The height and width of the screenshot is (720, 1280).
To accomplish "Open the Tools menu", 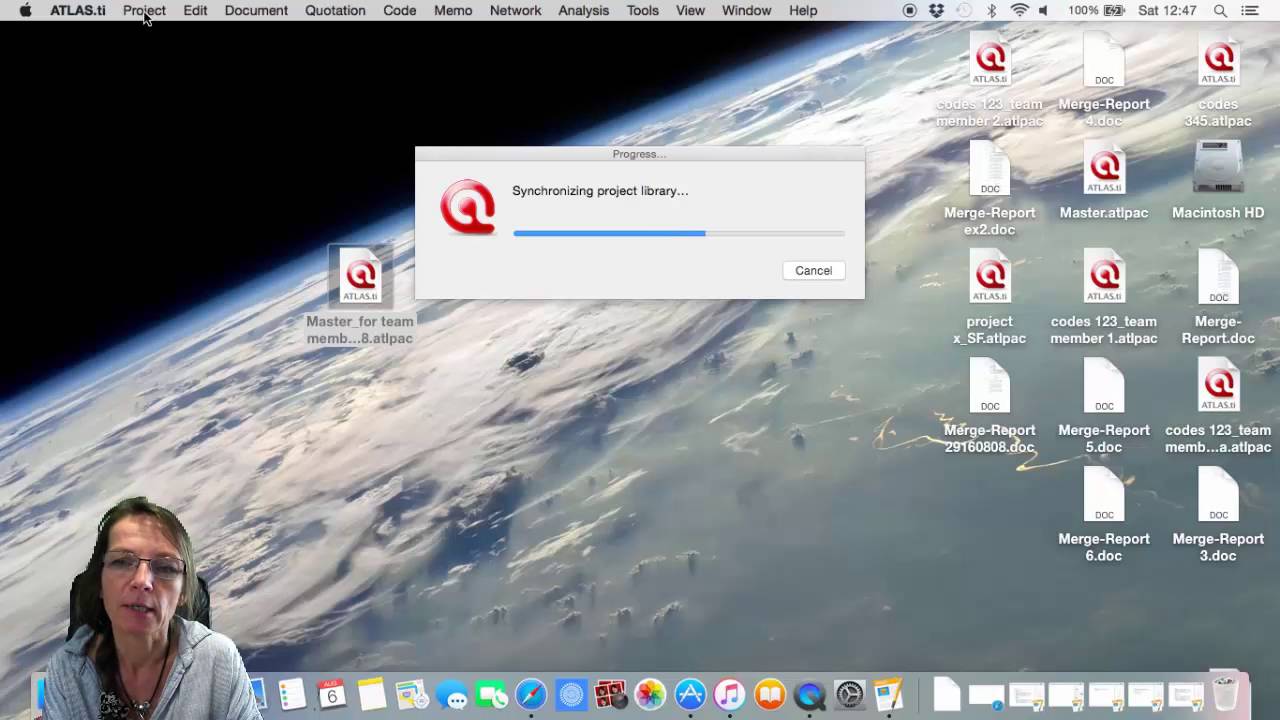I will 642,10.
